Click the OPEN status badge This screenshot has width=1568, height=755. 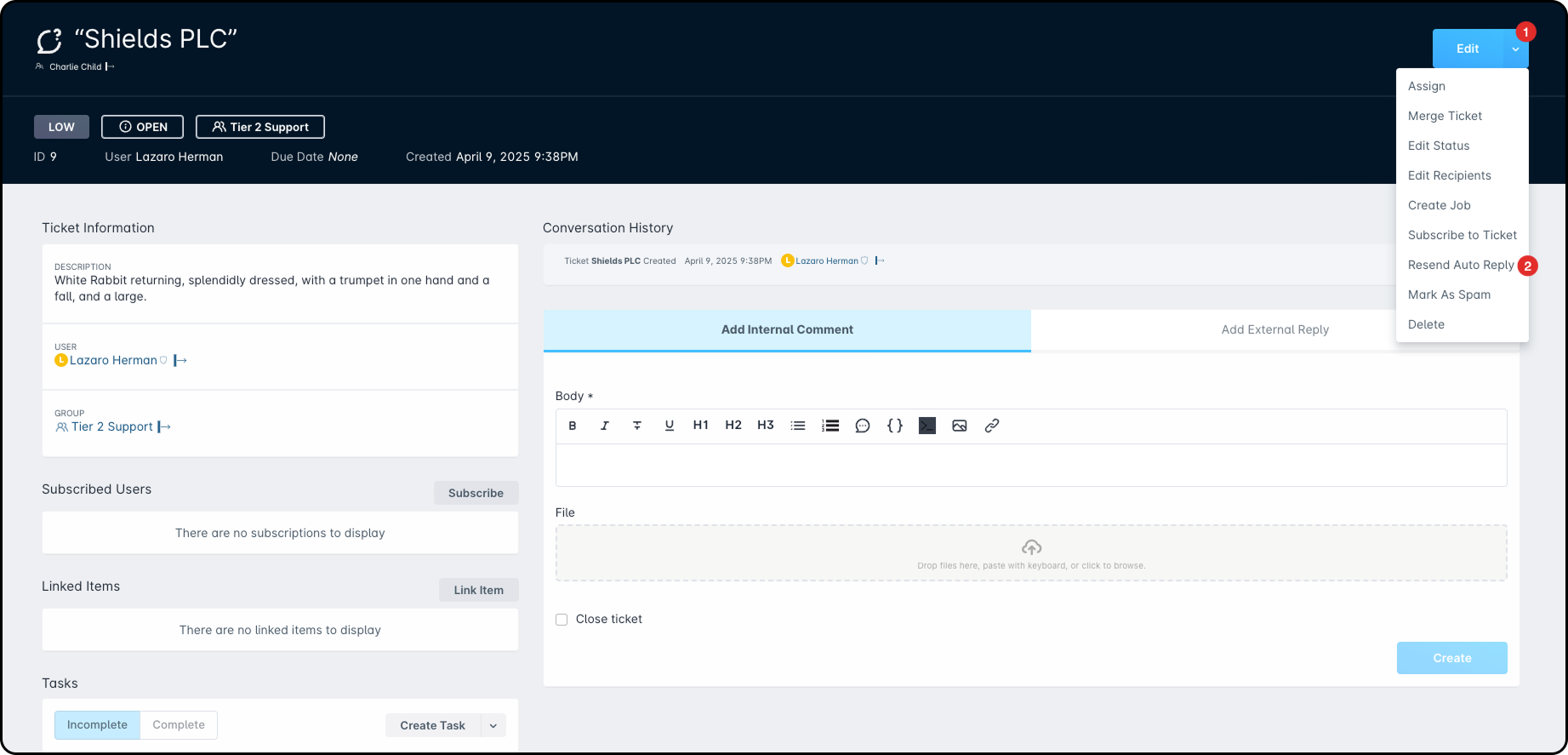click(x=142, y=127)
